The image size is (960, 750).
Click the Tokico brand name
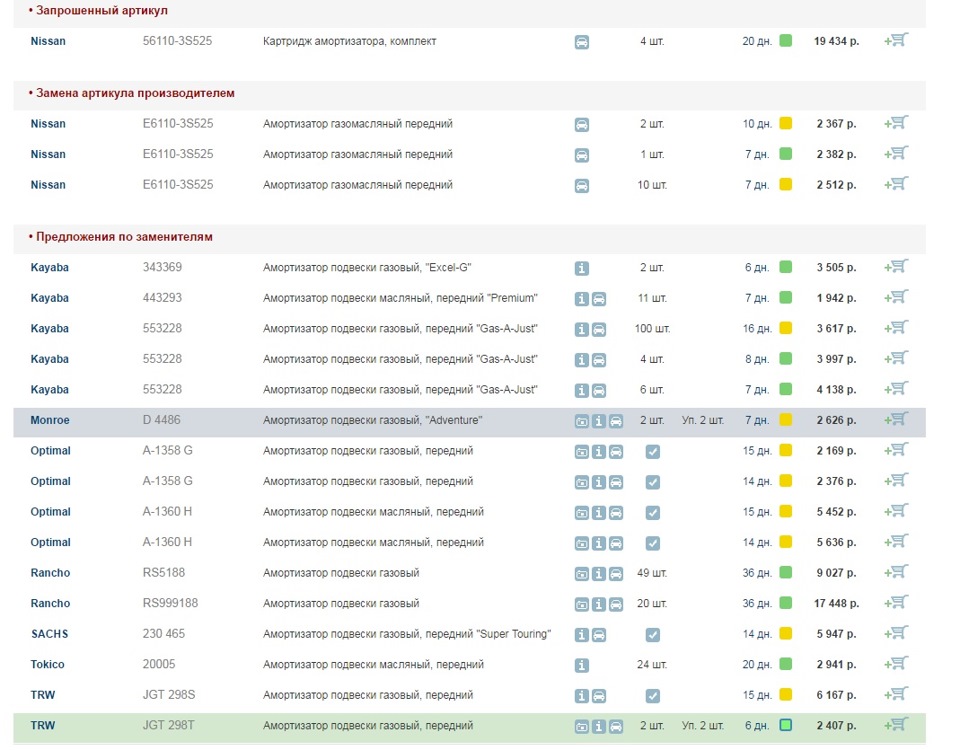click(47, 665)
